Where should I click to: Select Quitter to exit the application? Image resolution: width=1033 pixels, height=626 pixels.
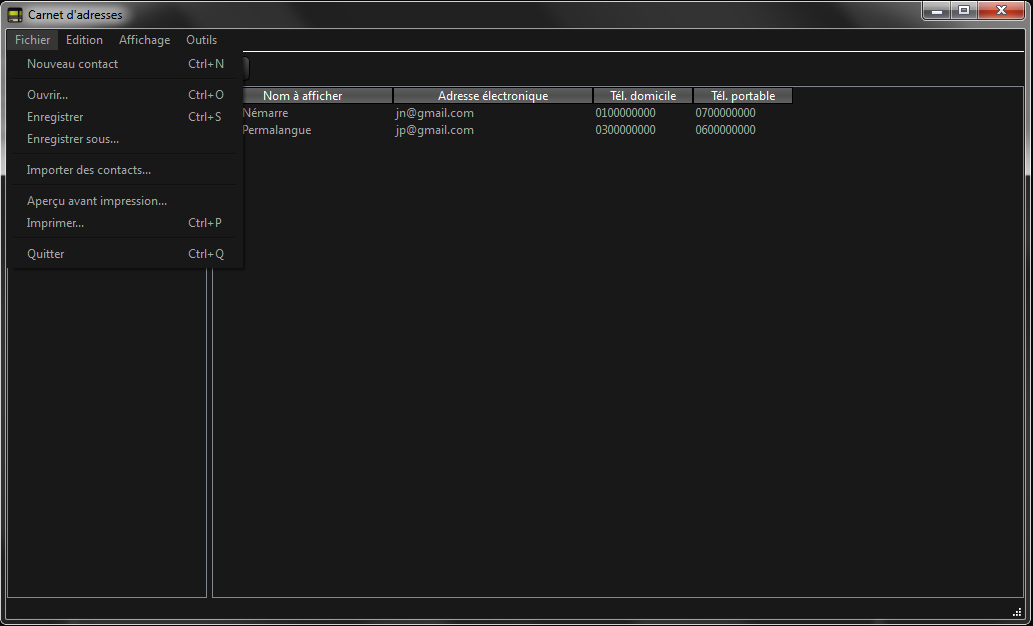click(x=46, y=254)
